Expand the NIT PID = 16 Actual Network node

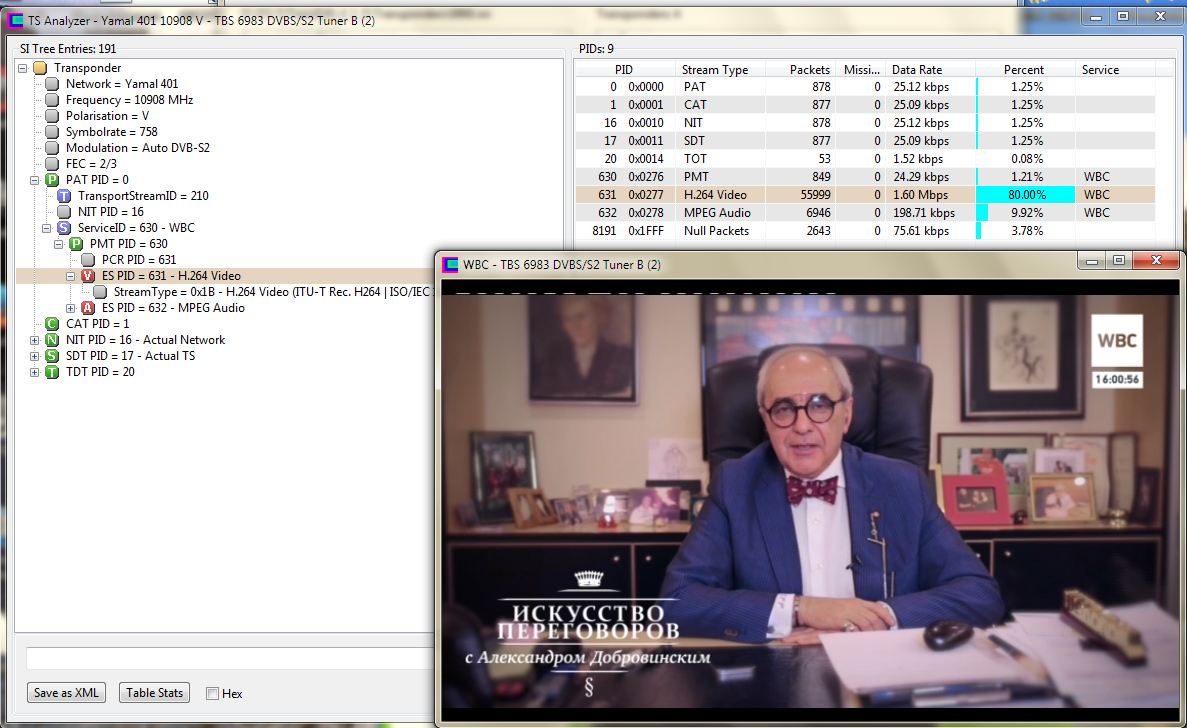(35, 340)
